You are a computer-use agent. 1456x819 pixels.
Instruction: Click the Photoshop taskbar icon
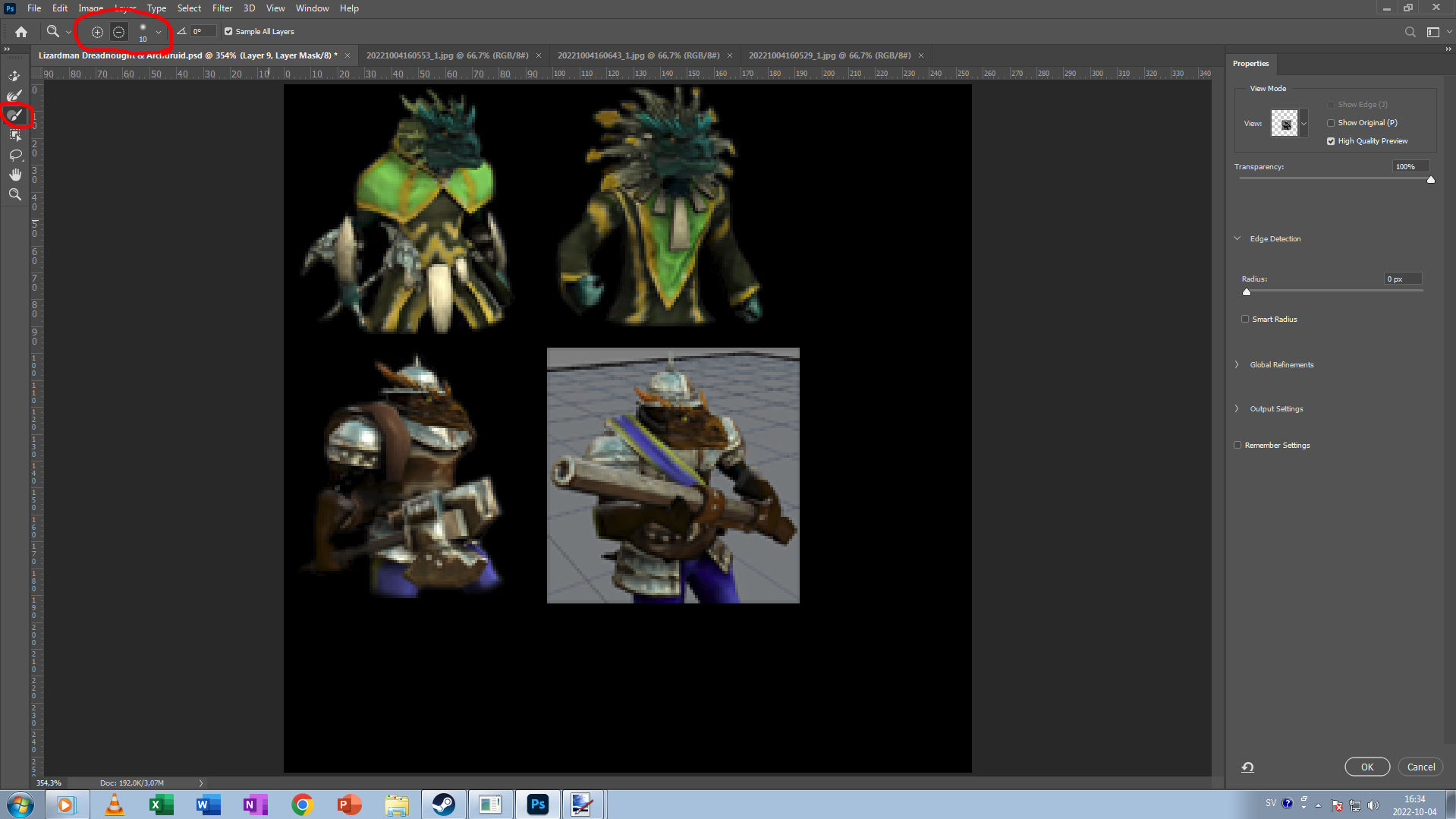click(x=538, y=805)
